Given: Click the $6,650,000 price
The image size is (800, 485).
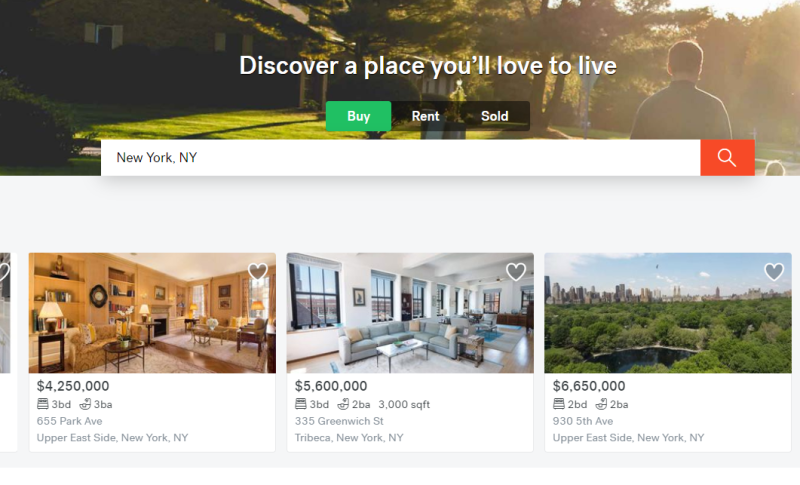Looking at the screenshot, I should tap(589, 386).
